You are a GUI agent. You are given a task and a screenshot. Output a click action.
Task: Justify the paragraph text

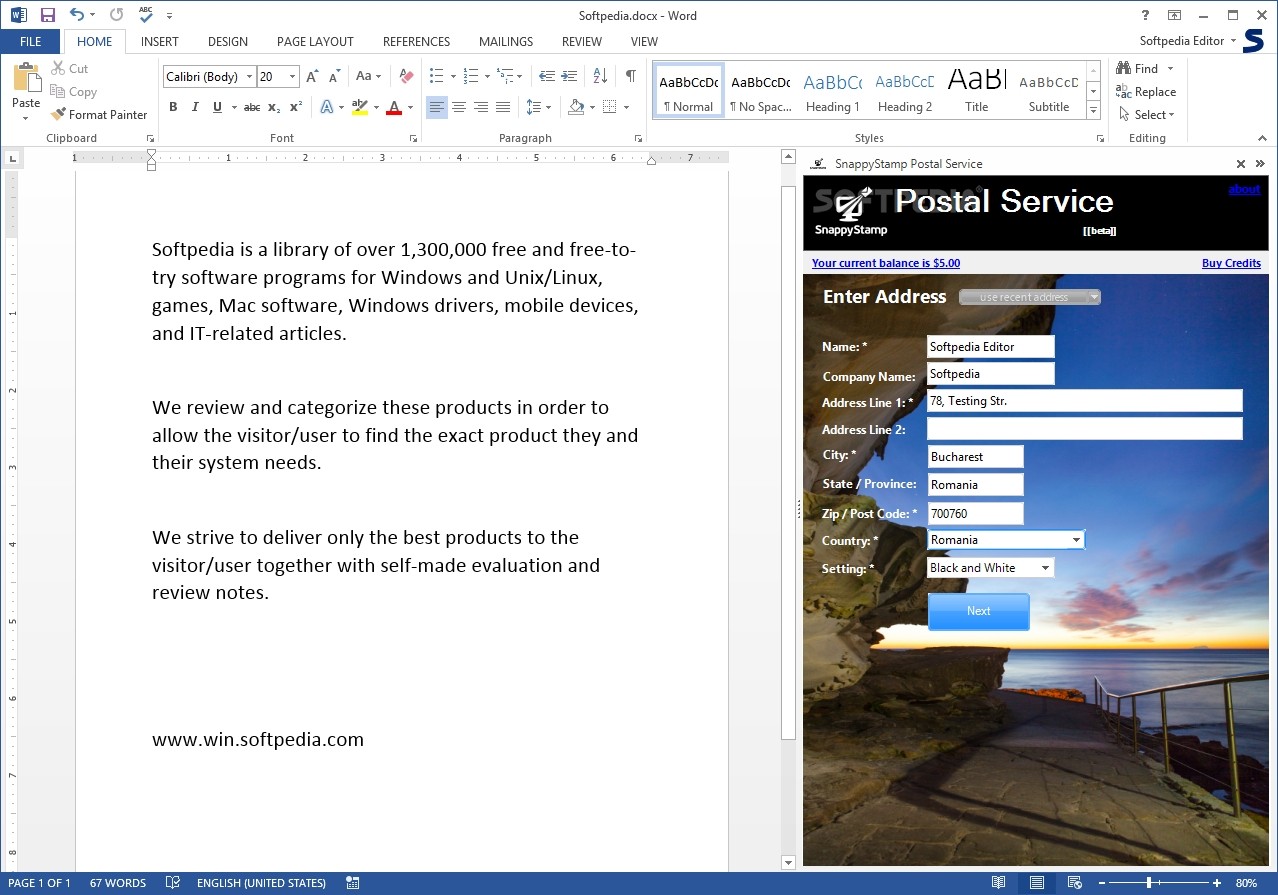503,107
